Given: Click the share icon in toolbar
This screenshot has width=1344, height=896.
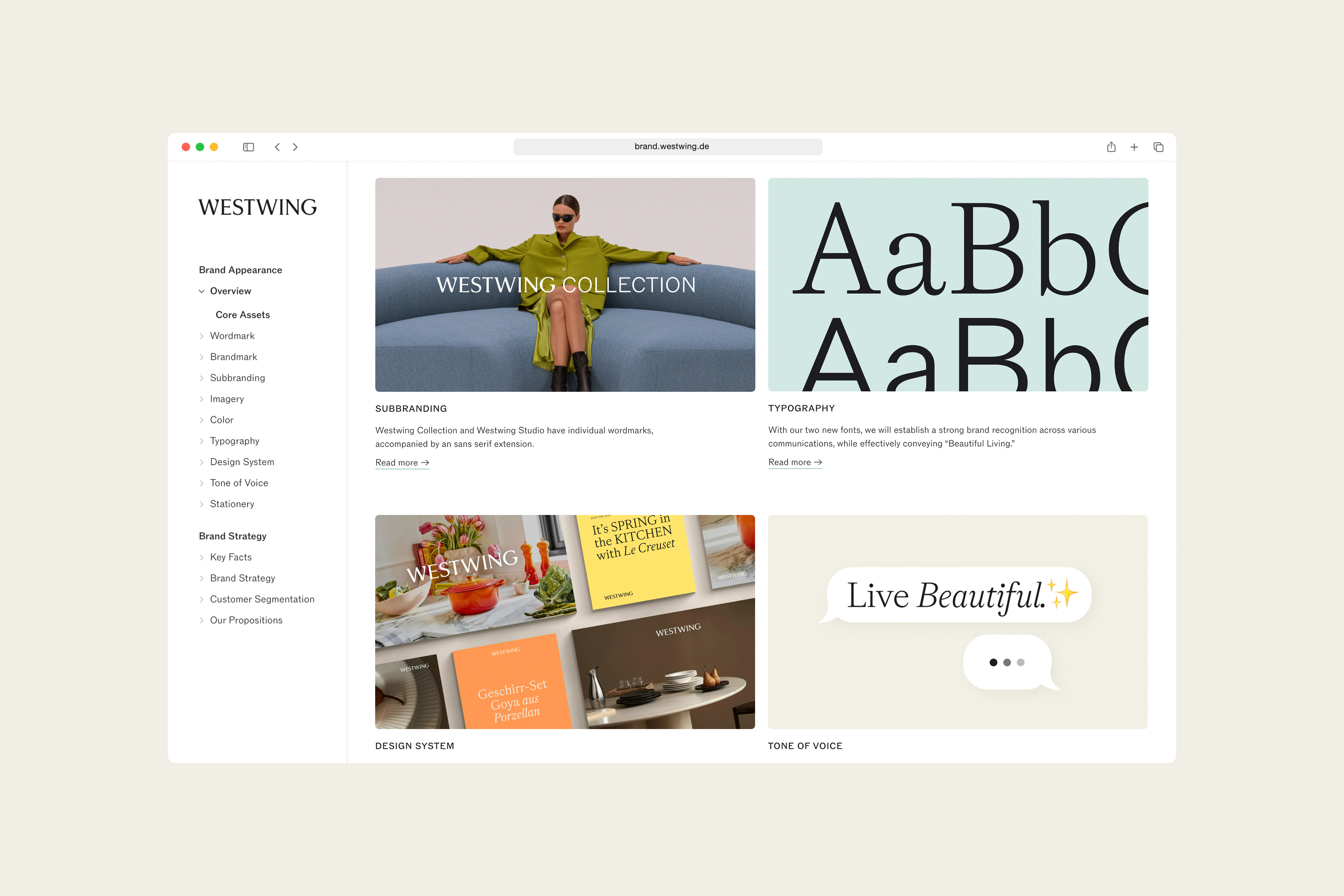Looking at the screenshot, I should (x=1111, y=147).
